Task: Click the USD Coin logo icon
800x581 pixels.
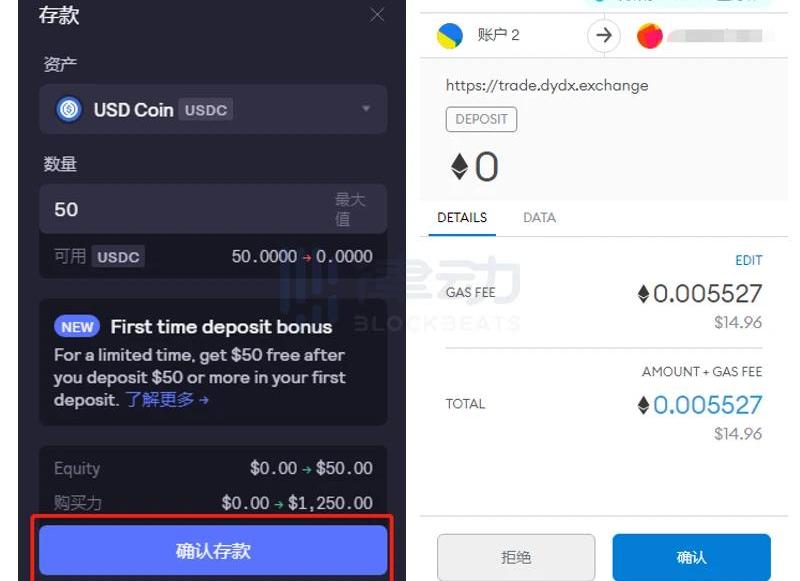Action: coord(69,109)
